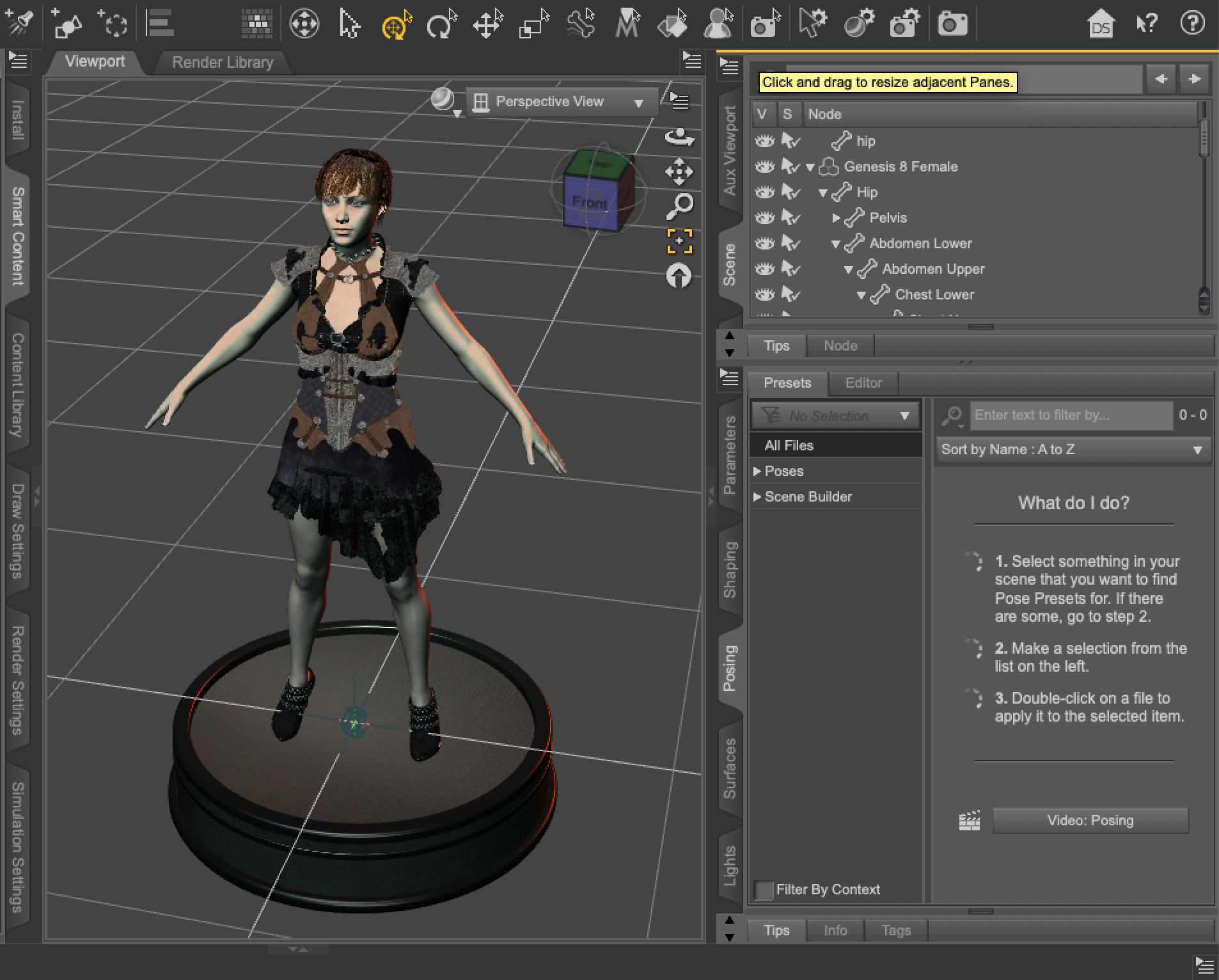Image resolution: width=1219 pixels, height=980 pixels.
Task: Choose the Scale tool
Action: point(534,26)
